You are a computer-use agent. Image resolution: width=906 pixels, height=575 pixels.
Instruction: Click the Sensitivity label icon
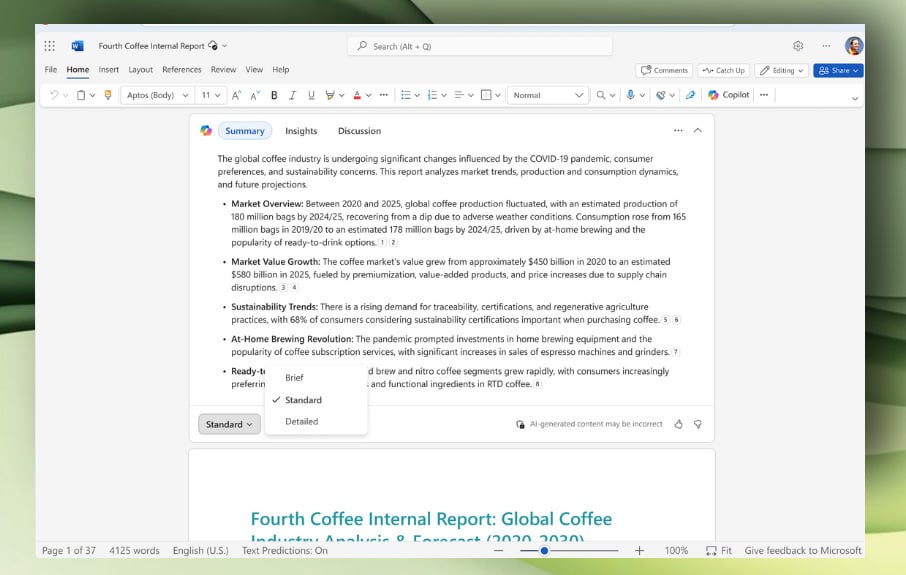(661, 95)
